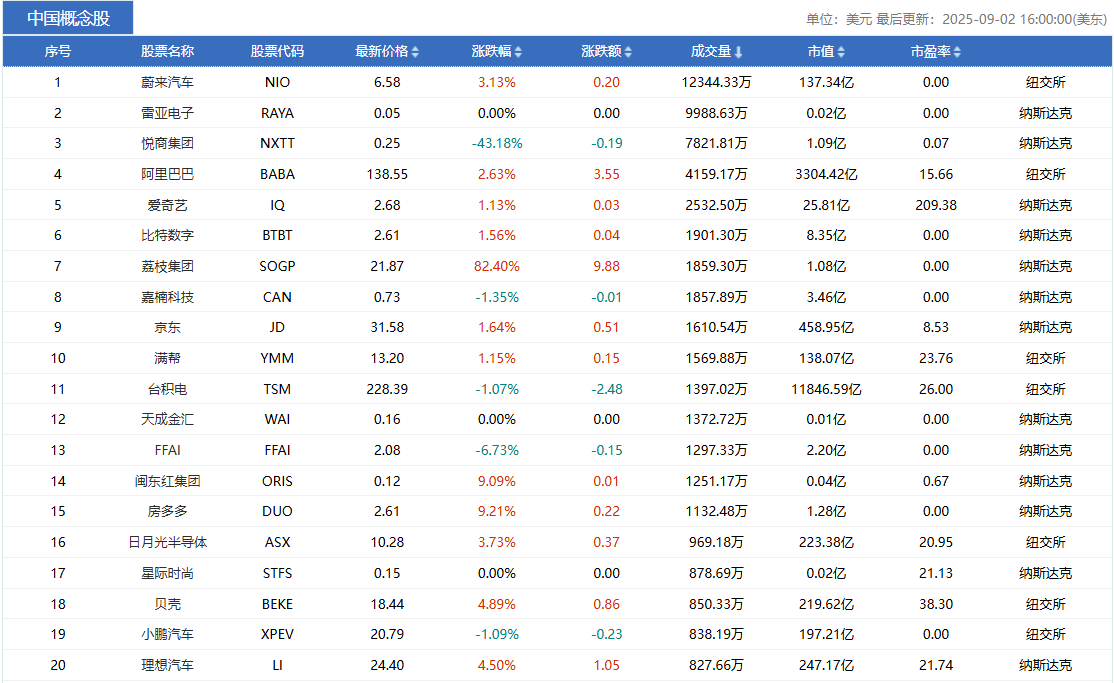Click the 11846.59亿 market cap cell
Viewport: 1114px width, 683px height.
tap(826, 389)
